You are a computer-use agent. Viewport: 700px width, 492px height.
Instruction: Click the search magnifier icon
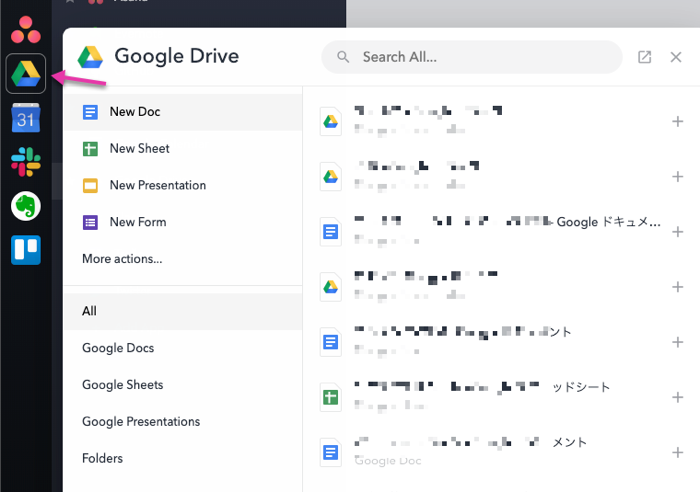343,57
